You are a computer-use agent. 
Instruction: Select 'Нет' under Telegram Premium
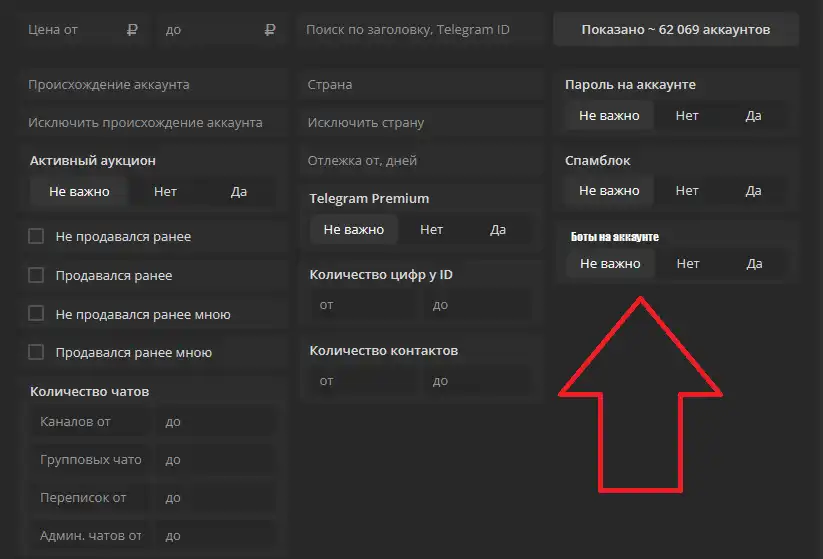(x=431, y=229)
